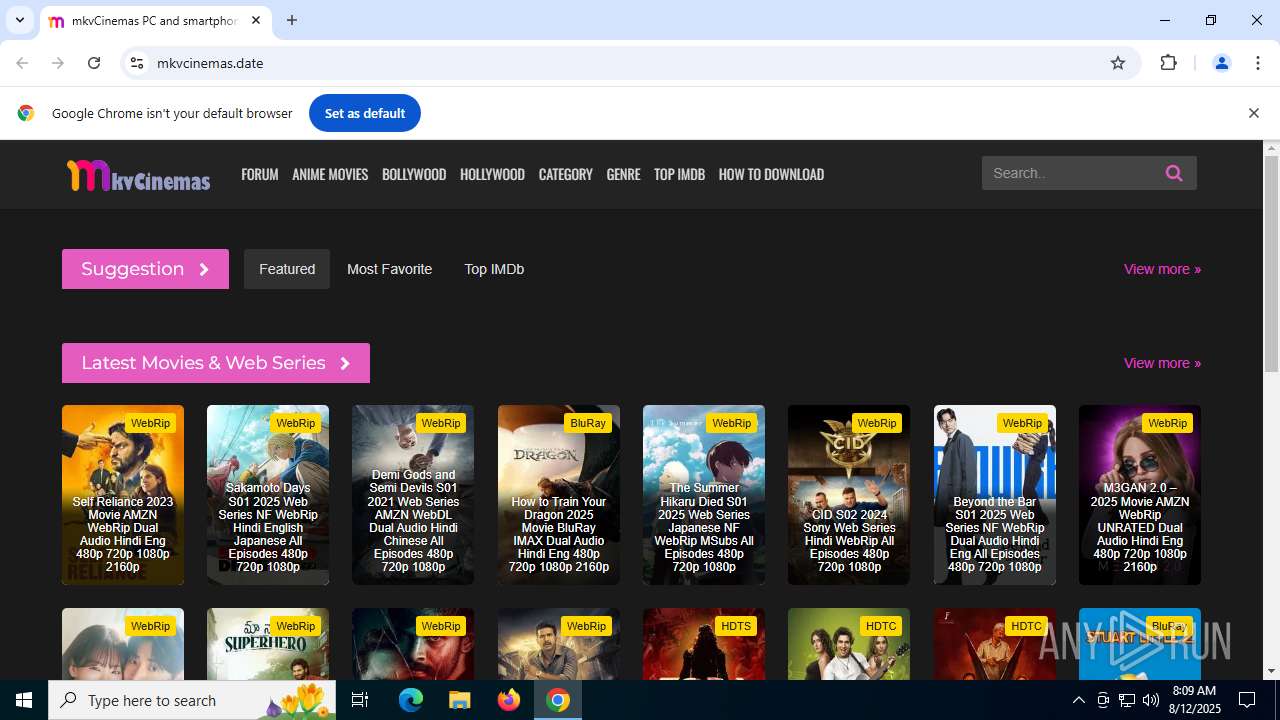This screenshot has width=1280, height=720.
Task: Open M3GAN 2.0 movie card
Action: click(1140, 495)
